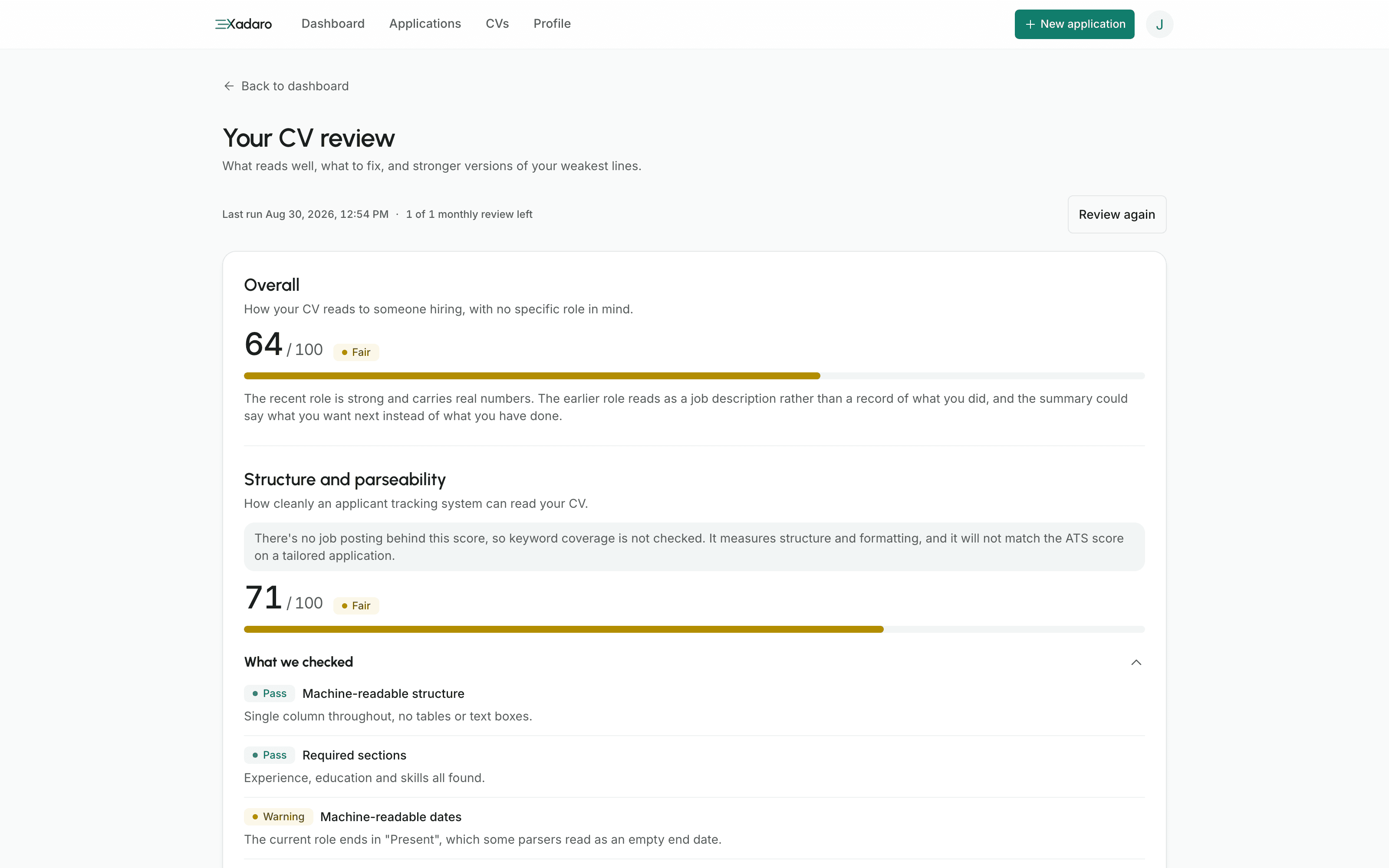
Task: Go Back to dashboard
Action: point(286,86)
